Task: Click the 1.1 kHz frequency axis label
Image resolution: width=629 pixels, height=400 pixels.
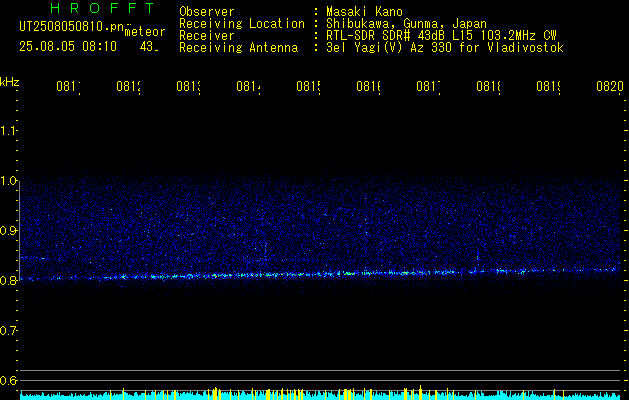Action: tap(8, 131)
